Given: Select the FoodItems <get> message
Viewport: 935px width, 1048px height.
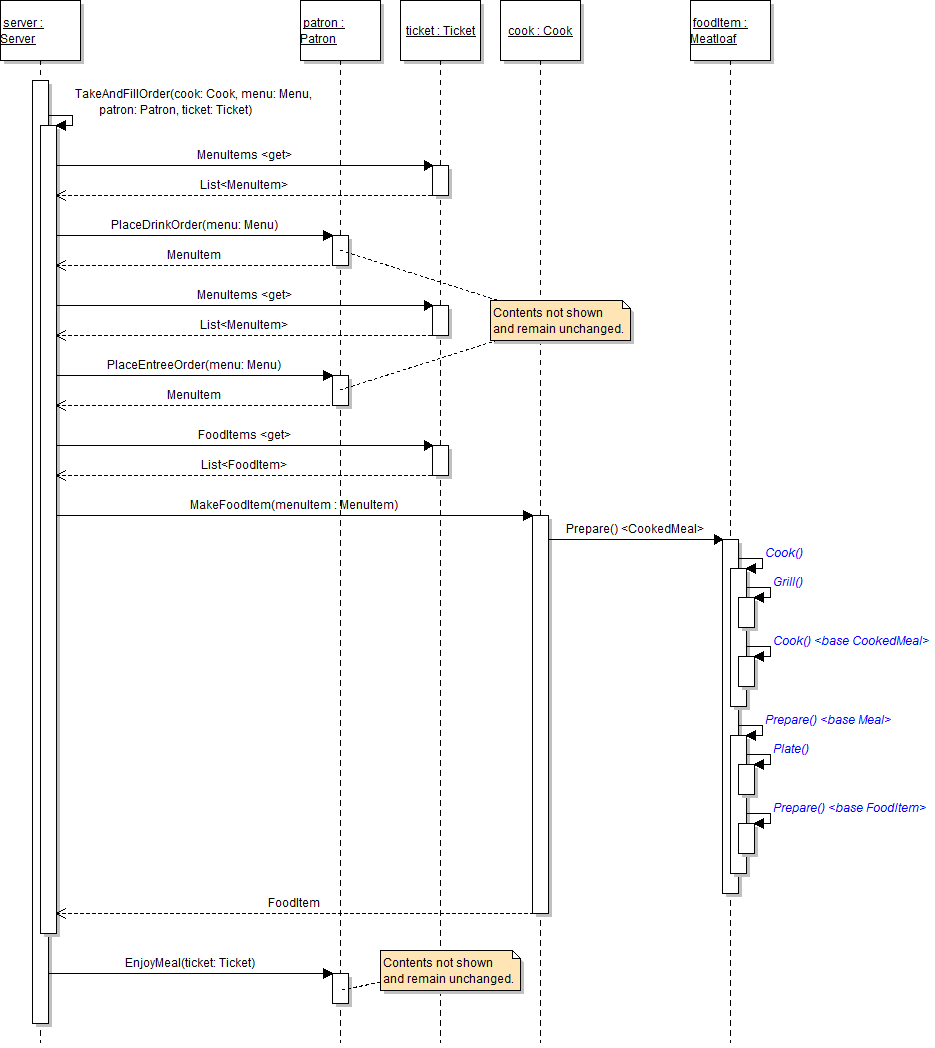Looking at the screenshot, I should 244,435.
